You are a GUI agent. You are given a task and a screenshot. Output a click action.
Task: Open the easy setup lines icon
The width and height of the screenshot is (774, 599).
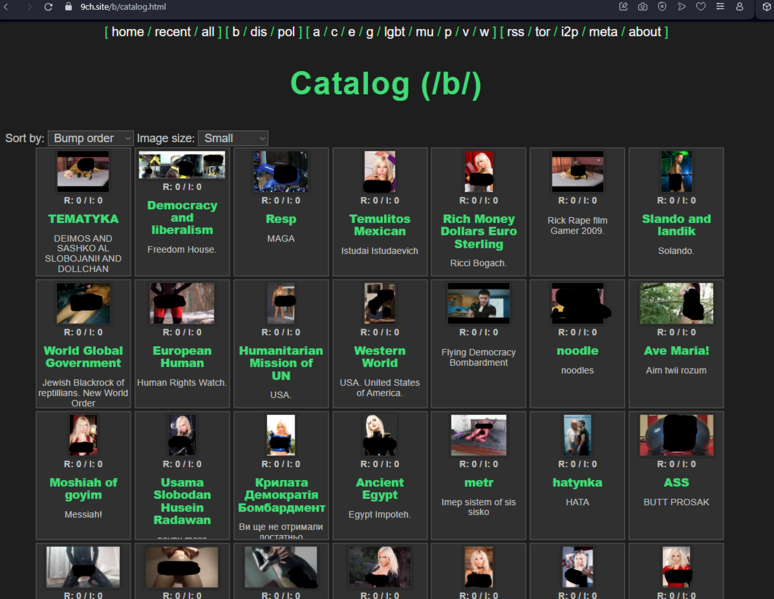720,6
